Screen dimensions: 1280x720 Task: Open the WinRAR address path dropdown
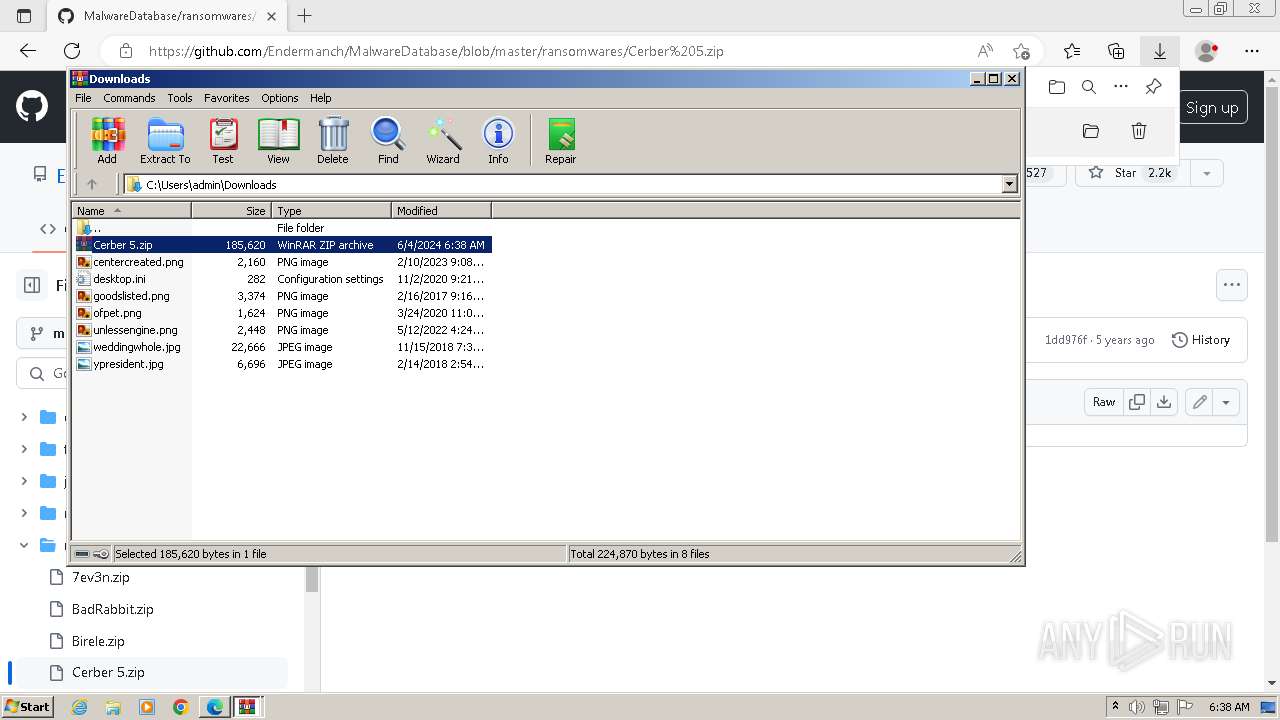pos(1009,184)
